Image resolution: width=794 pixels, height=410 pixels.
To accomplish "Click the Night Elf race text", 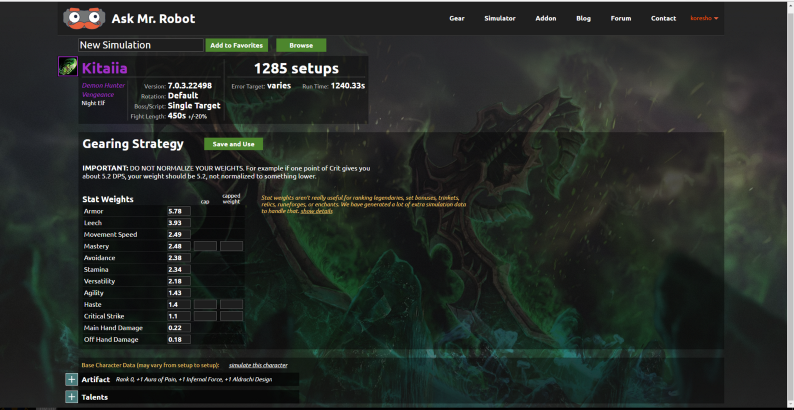I will pyautogui.click(x=93, y=103).
